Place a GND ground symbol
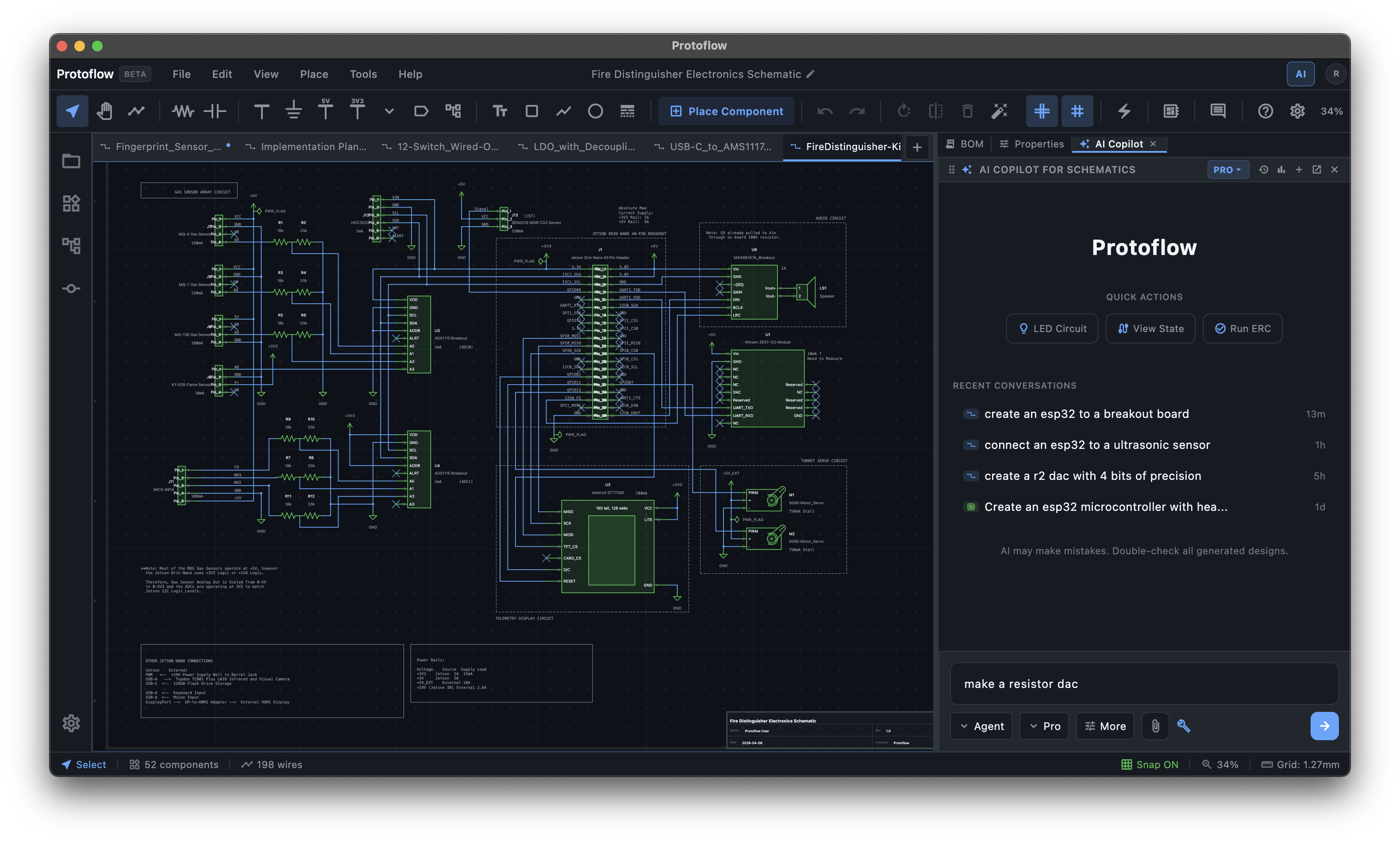This screenshot has width=1400, height=842. (x=293, y=111)
